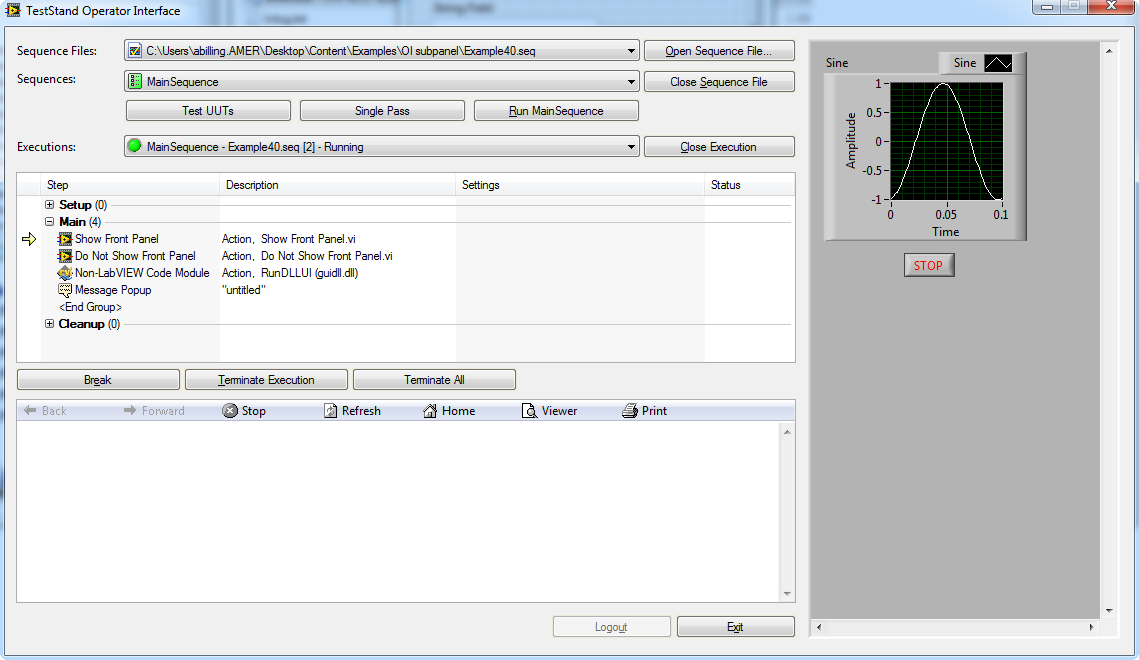Image resolution: width=1139 pixels, height=660 pixels.
Task: Click the Sine plot legend line swatch
Action: click(998, 62)
